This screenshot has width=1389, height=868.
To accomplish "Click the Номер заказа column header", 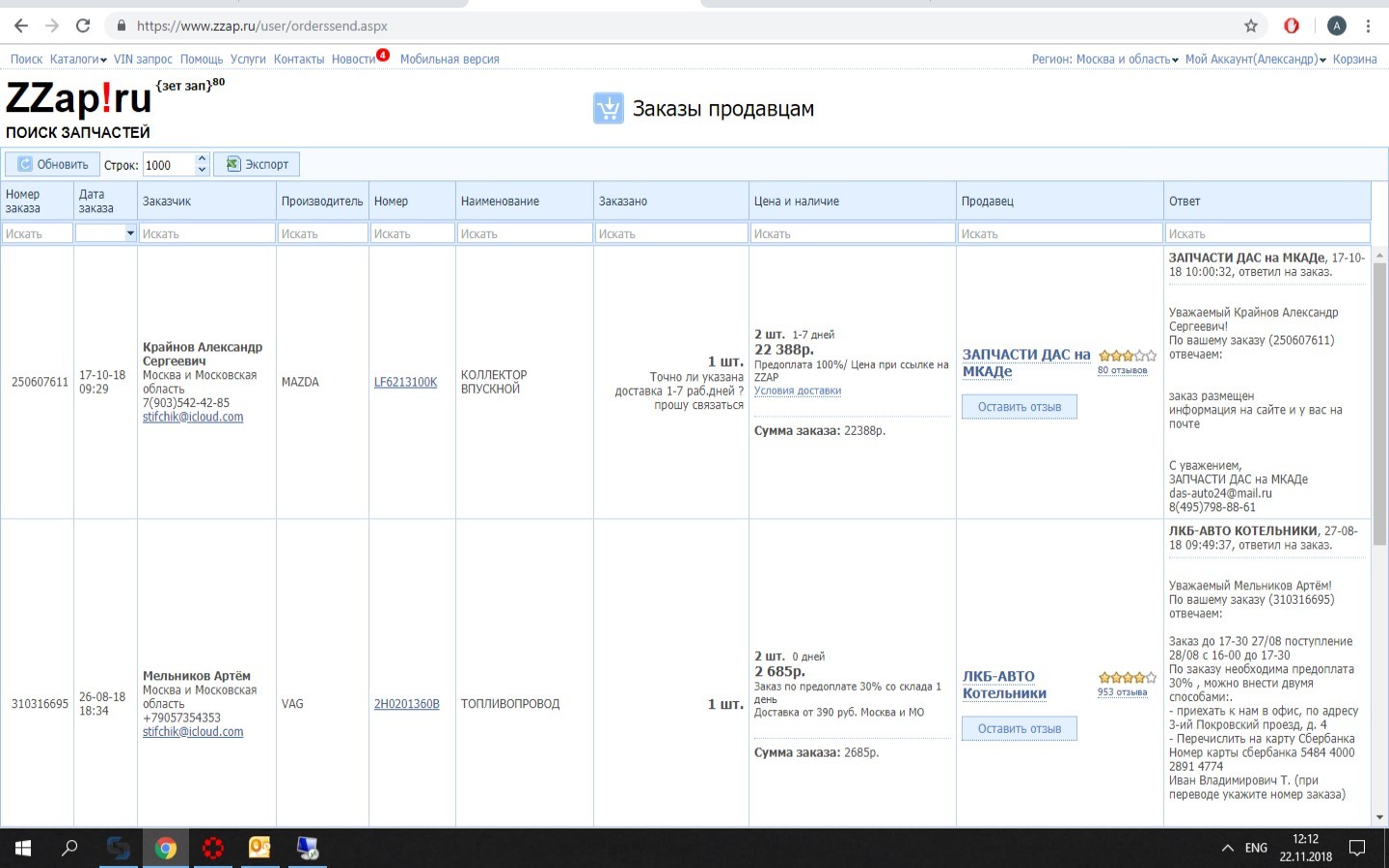I will coord(37,201).
